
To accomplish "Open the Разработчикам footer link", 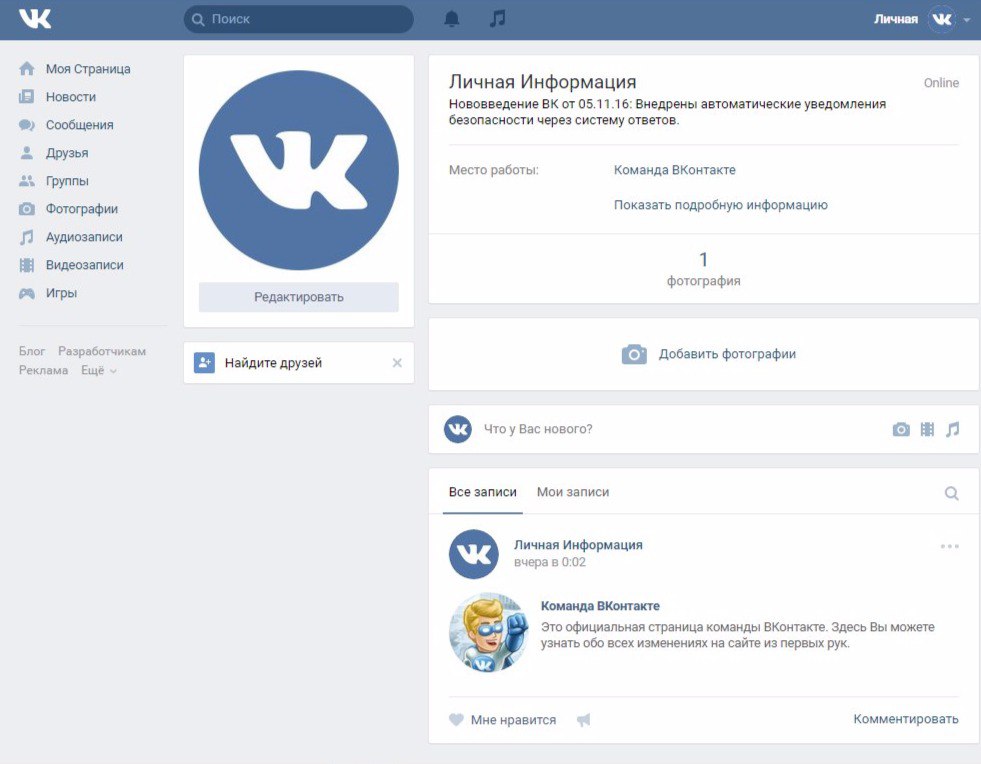I will [102, 351].
